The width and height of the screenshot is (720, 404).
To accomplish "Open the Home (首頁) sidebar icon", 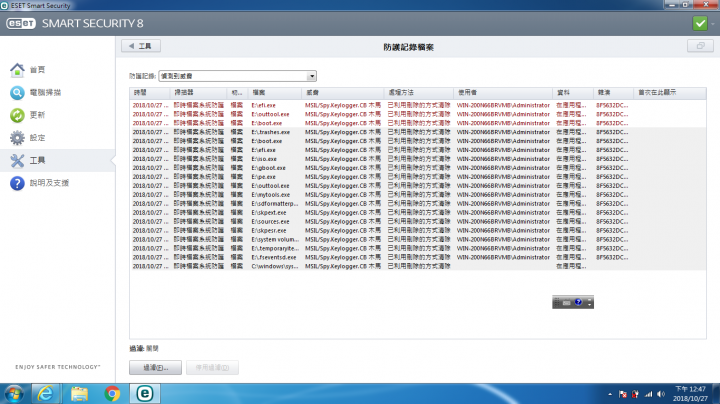I will pos(17,70).
